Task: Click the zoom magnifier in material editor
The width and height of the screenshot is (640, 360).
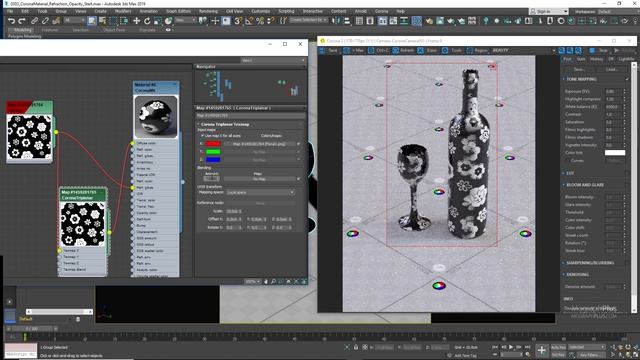Action: (x=273, y=281)
